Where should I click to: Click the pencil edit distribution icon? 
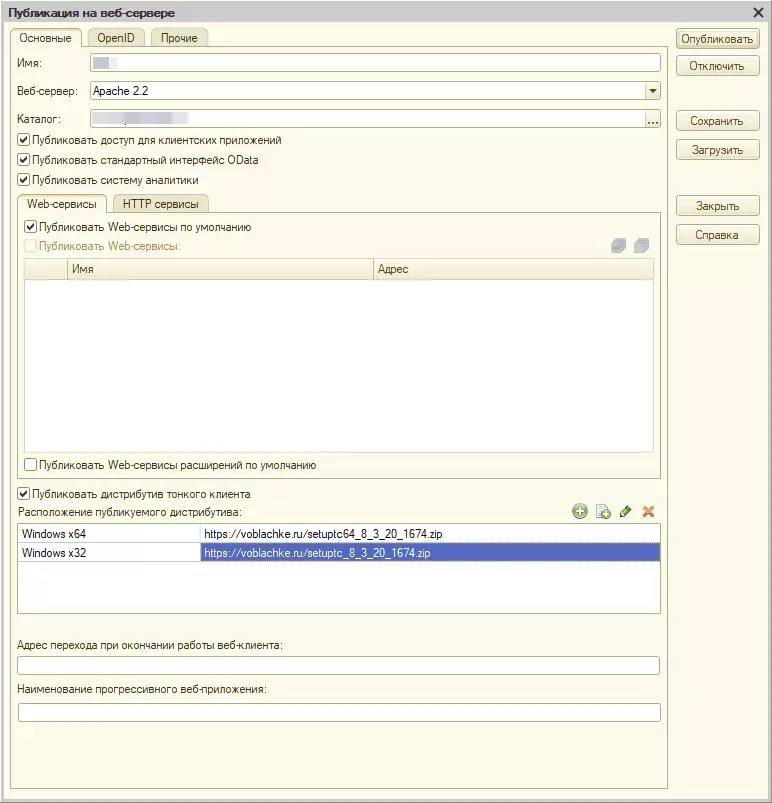(626, 511)
